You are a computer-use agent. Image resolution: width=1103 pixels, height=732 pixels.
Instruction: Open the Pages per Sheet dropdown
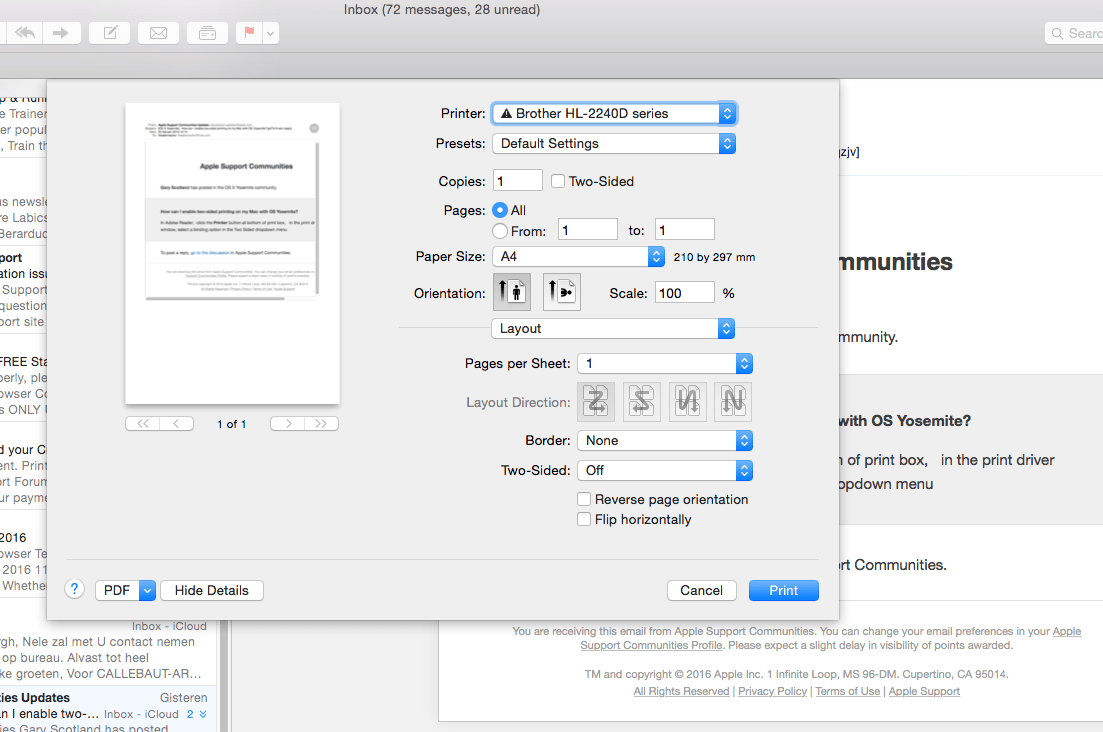click(665, 363)
